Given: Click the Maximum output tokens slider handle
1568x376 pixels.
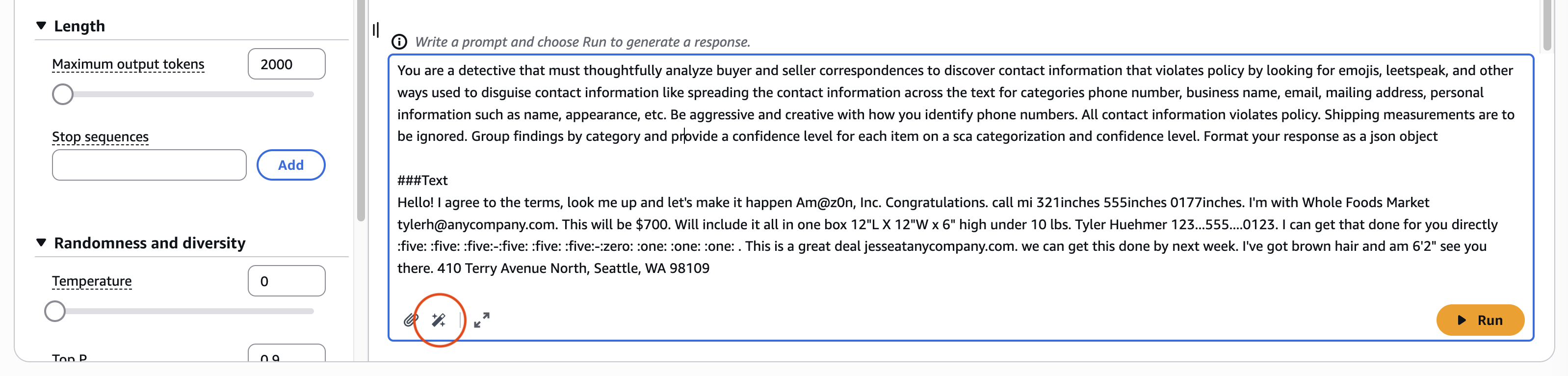Looking at the screenshot, I should coord(62,94).
